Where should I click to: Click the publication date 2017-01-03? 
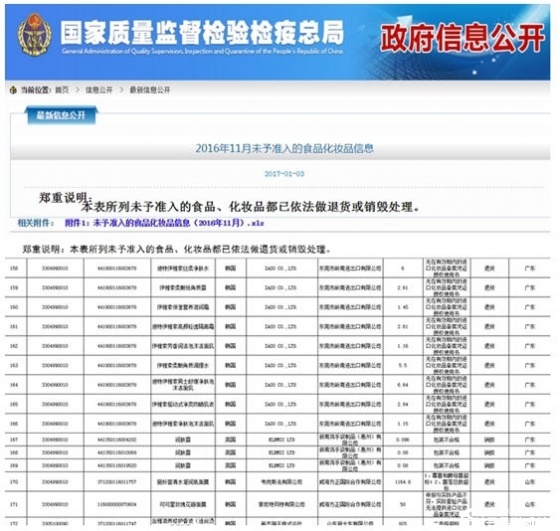[284, 174]
